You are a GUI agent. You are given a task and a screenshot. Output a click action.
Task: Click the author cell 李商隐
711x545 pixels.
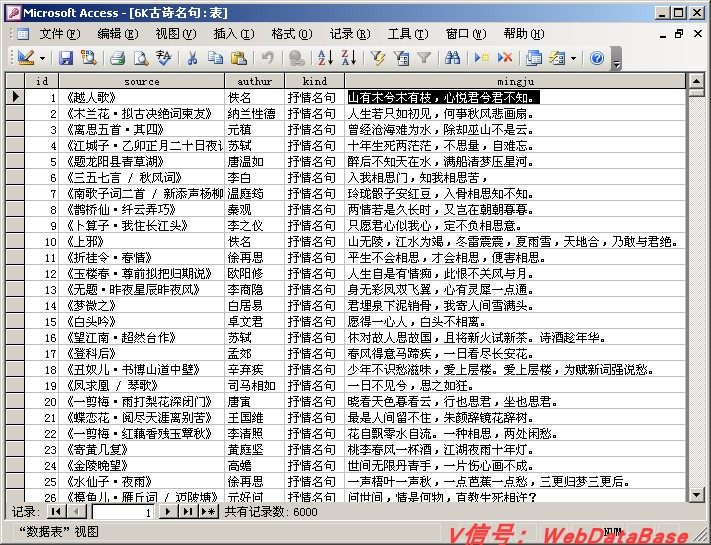pyautogui.click(x=254, y=289)
